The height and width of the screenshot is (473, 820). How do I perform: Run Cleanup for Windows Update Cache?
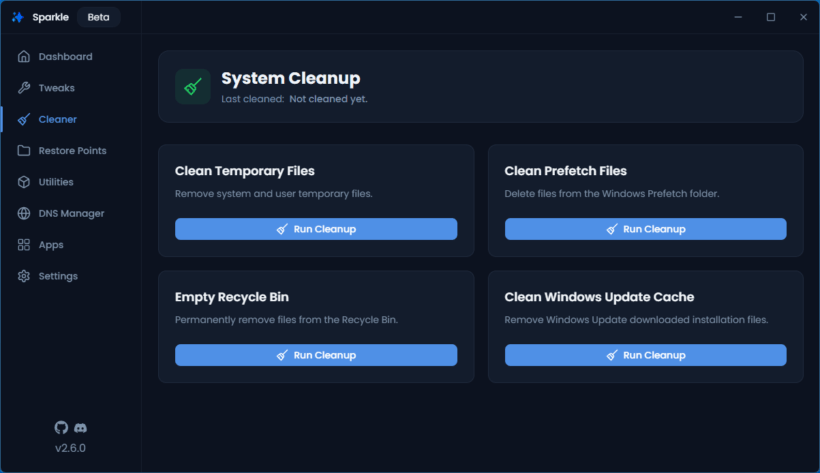tap(645, 355)
